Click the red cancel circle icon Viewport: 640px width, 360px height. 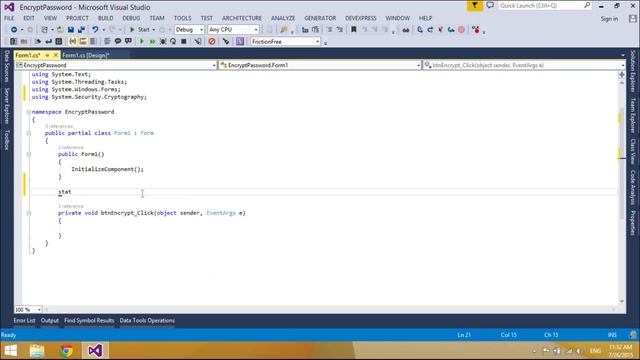click(x=211, y=41)
